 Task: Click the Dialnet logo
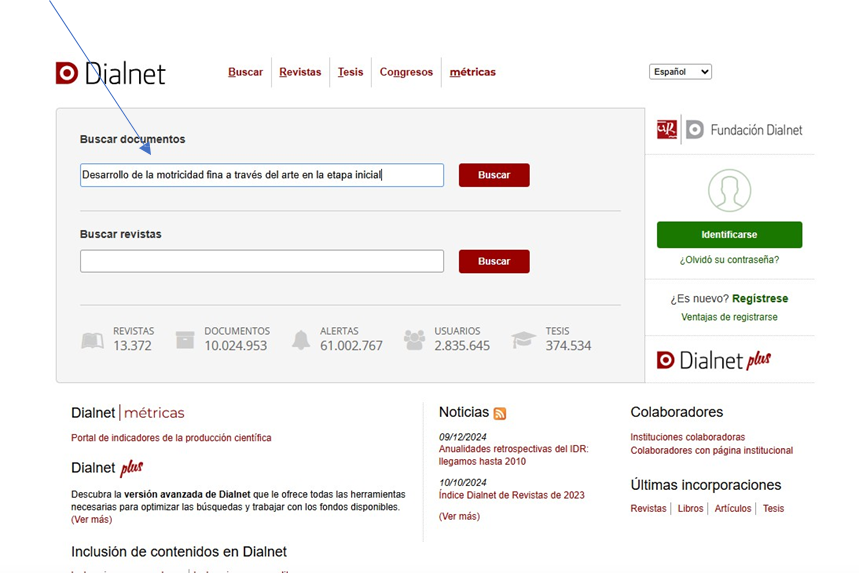pyautogui.click(x=110, y=73)
